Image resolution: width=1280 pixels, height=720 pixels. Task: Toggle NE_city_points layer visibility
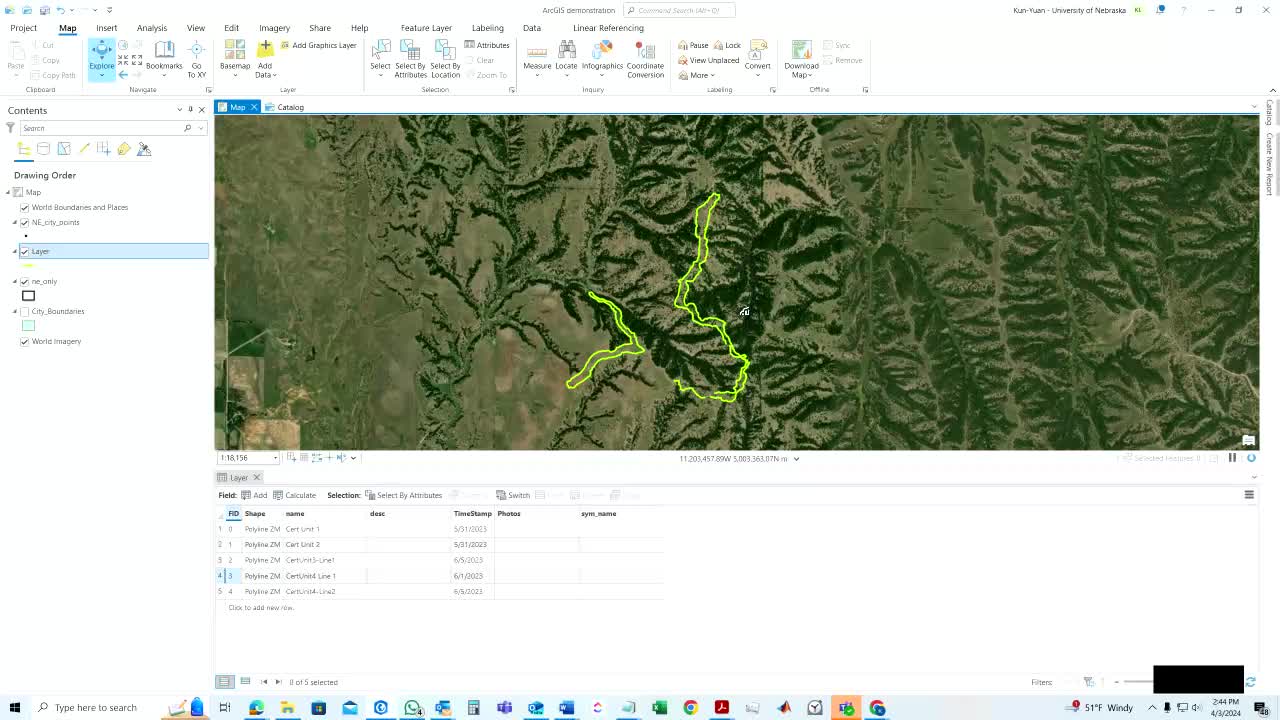click(25, 222)
